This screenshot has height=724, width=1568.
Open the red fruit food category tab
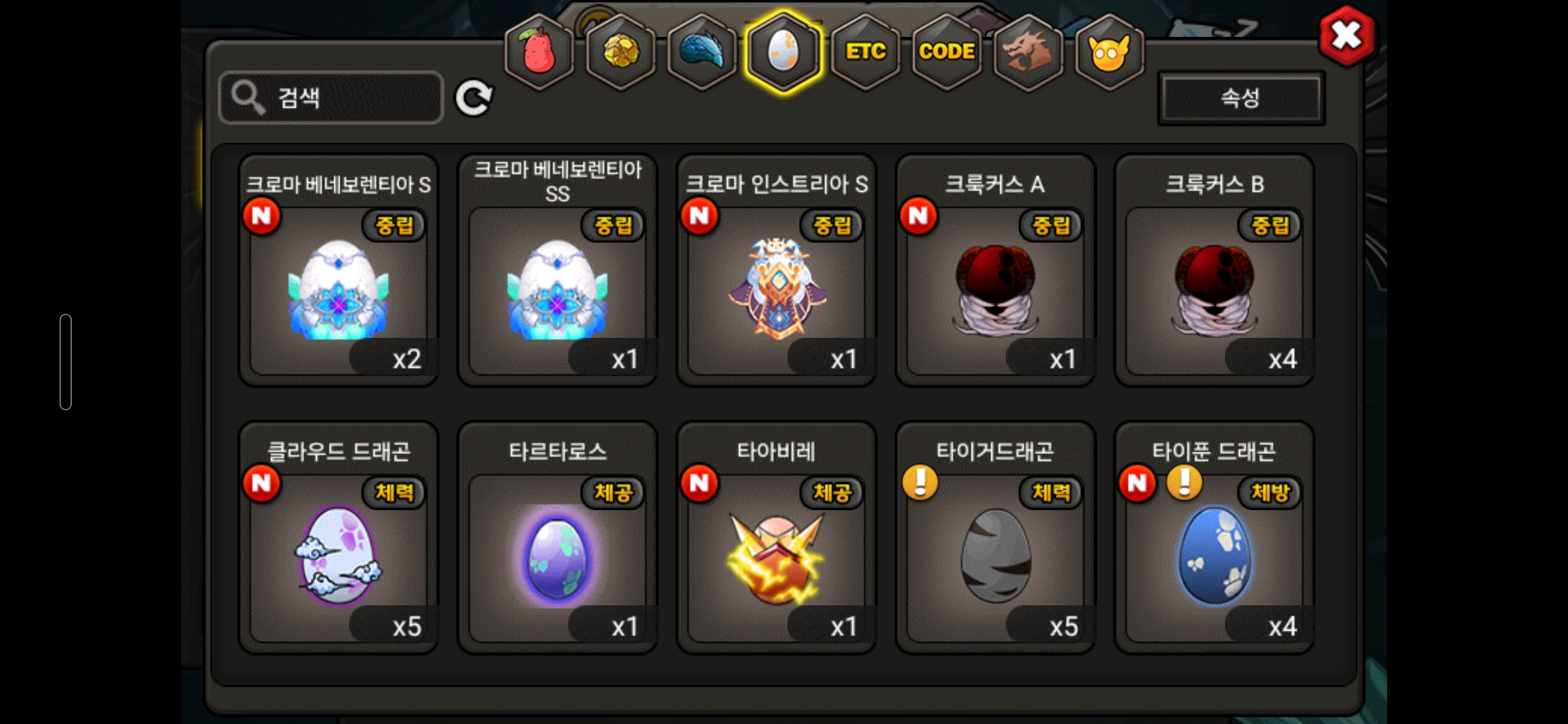(x=539, y=52)
